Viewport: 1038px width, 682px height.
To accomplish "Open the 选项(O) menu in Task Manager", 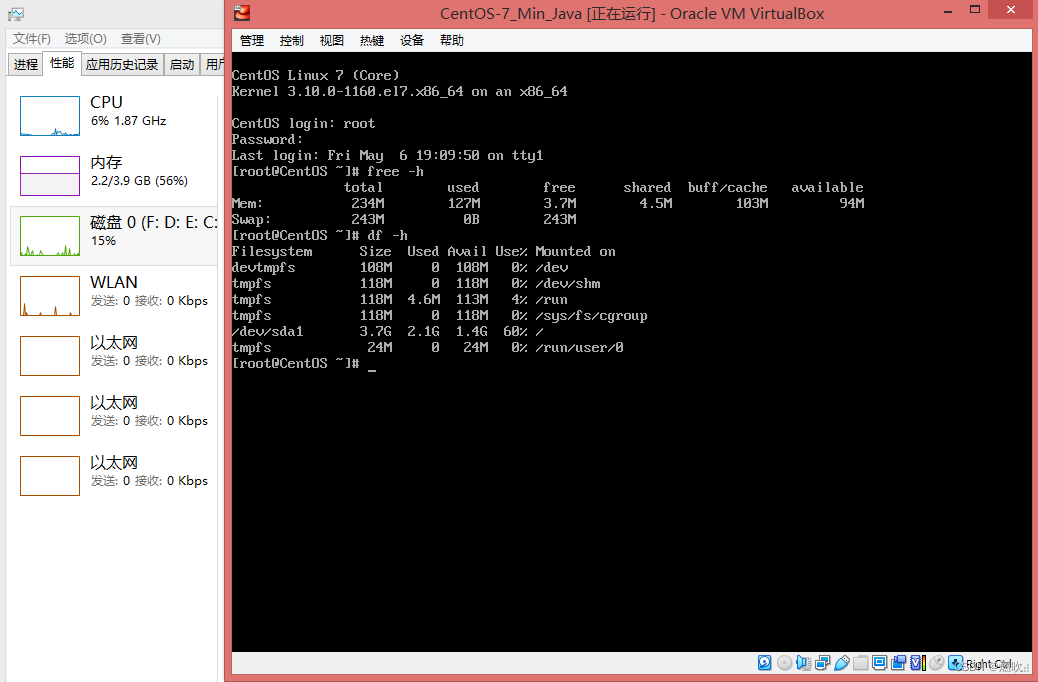I will click(x=85, y=38).
